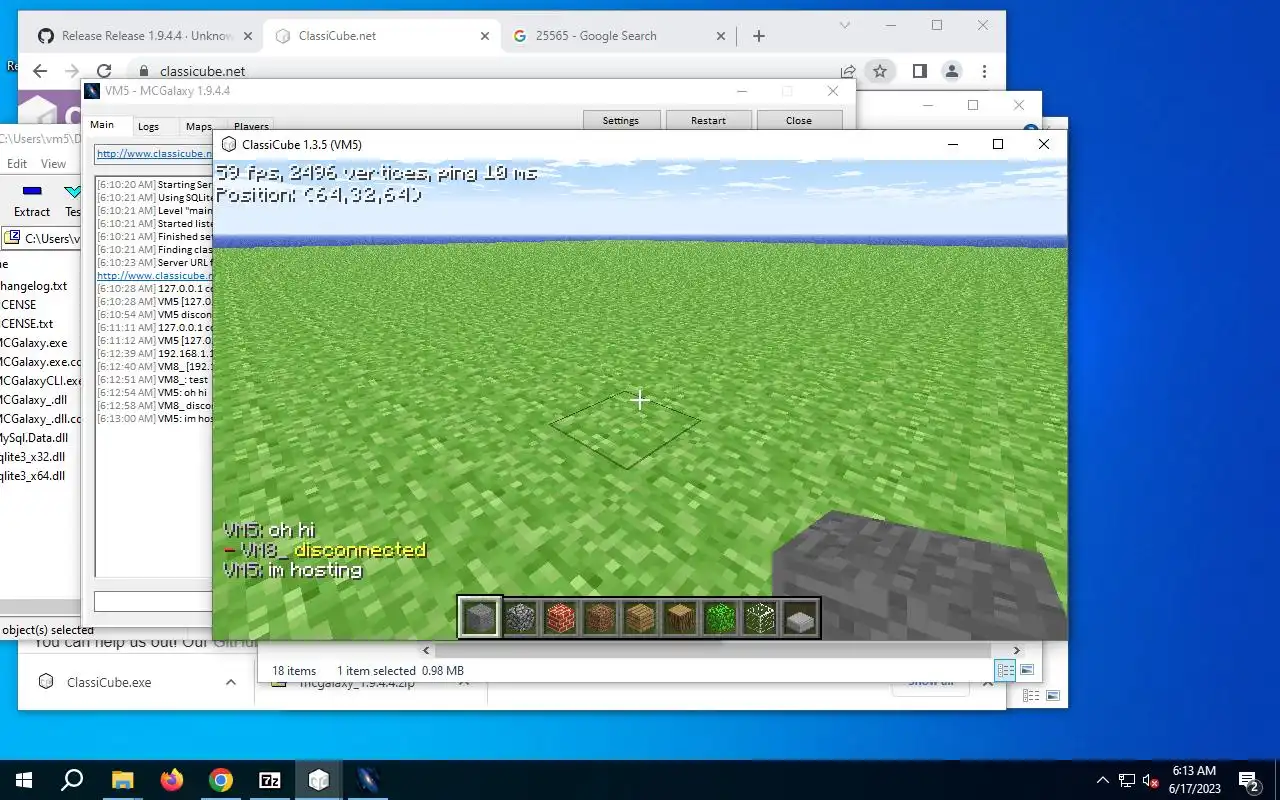1280x800 pixels.
Task: Switch Explorer to large thumbnails view icon
Action: [1026, 670]
